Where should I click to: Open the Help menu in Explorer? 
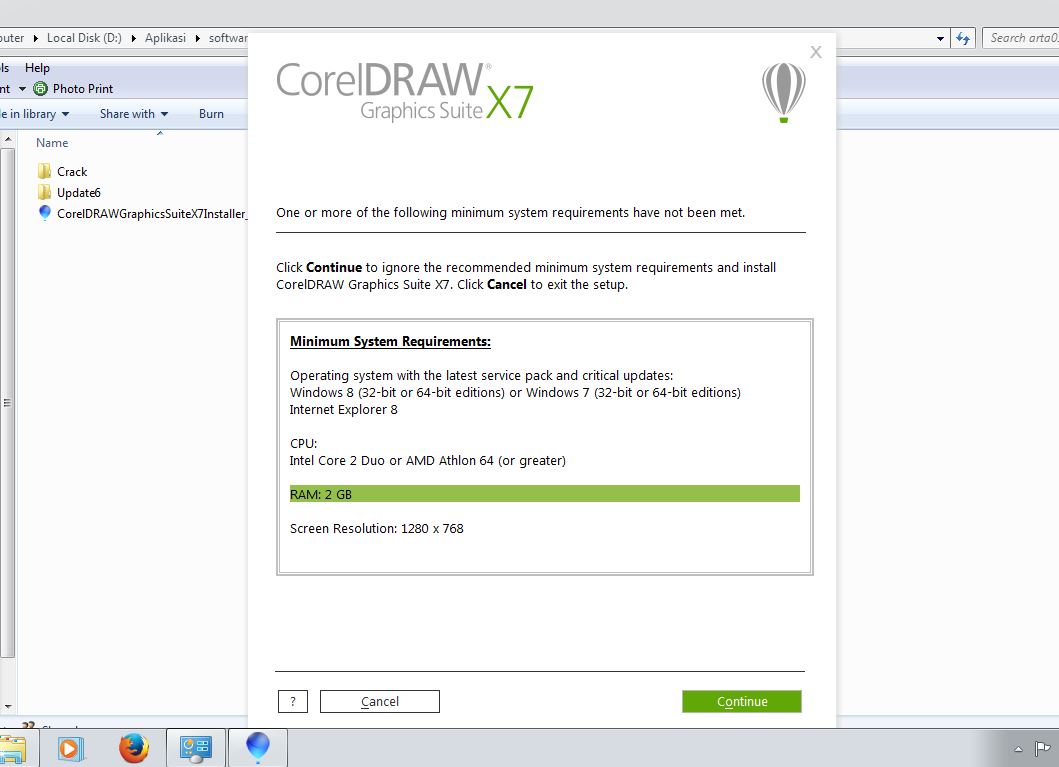coord(37,68)
